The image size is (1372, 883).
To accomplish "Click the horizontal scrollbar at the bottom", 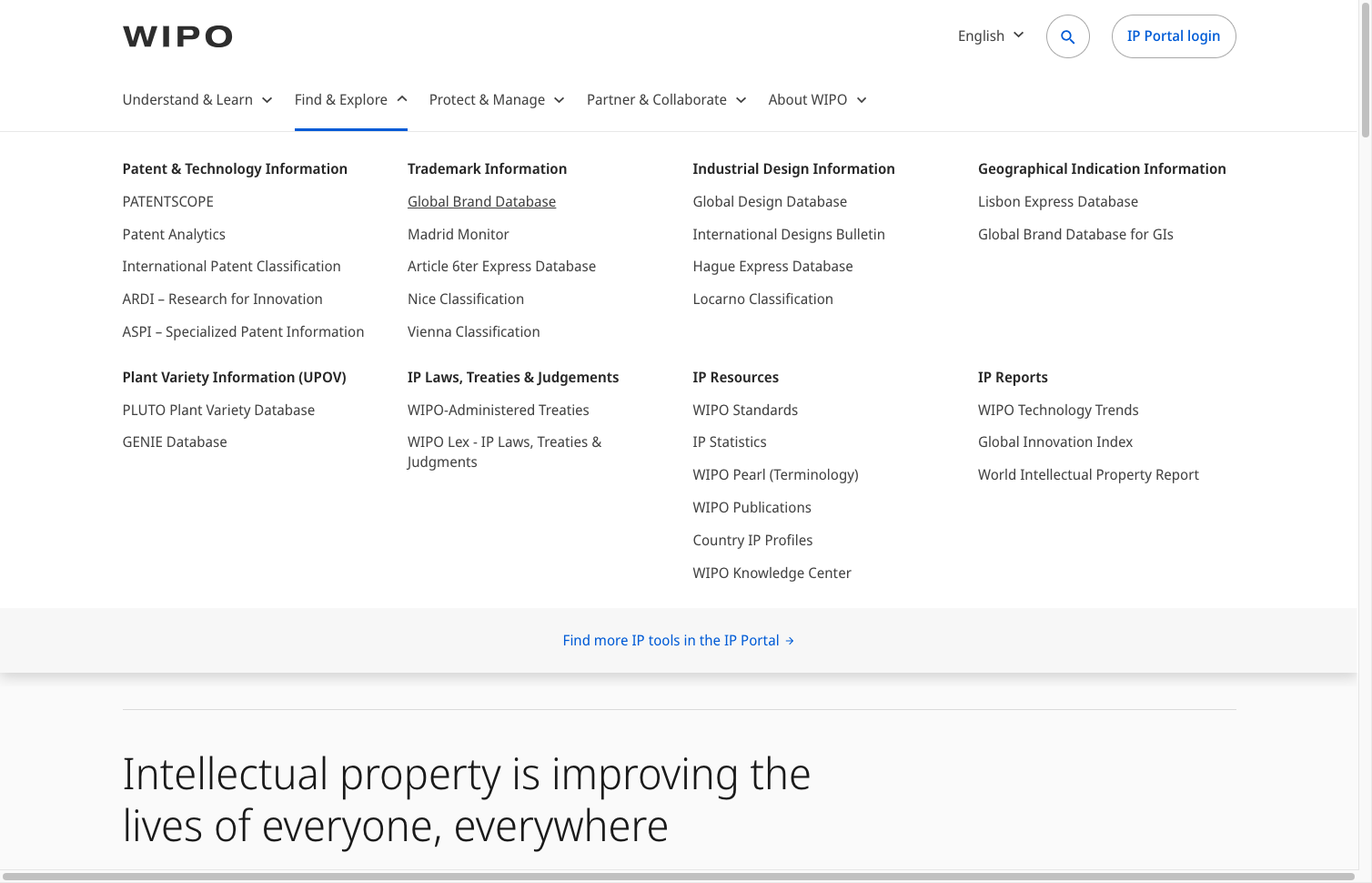I will pos(679,877).
